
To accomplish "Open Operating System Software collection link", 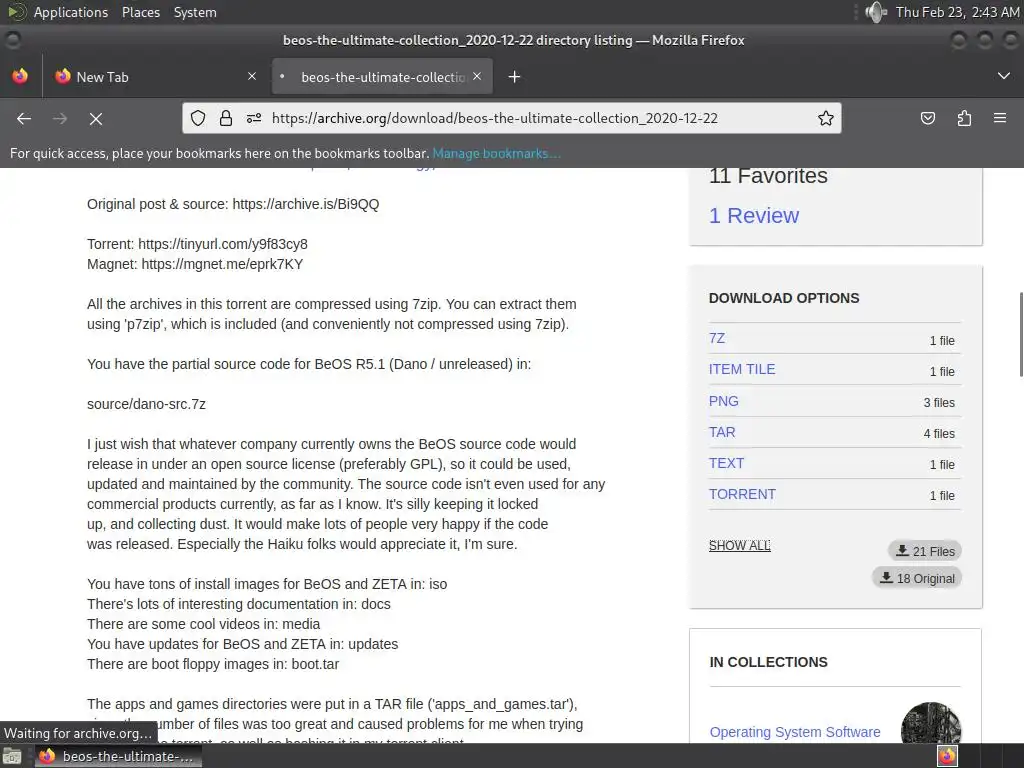I will point(795,732).
